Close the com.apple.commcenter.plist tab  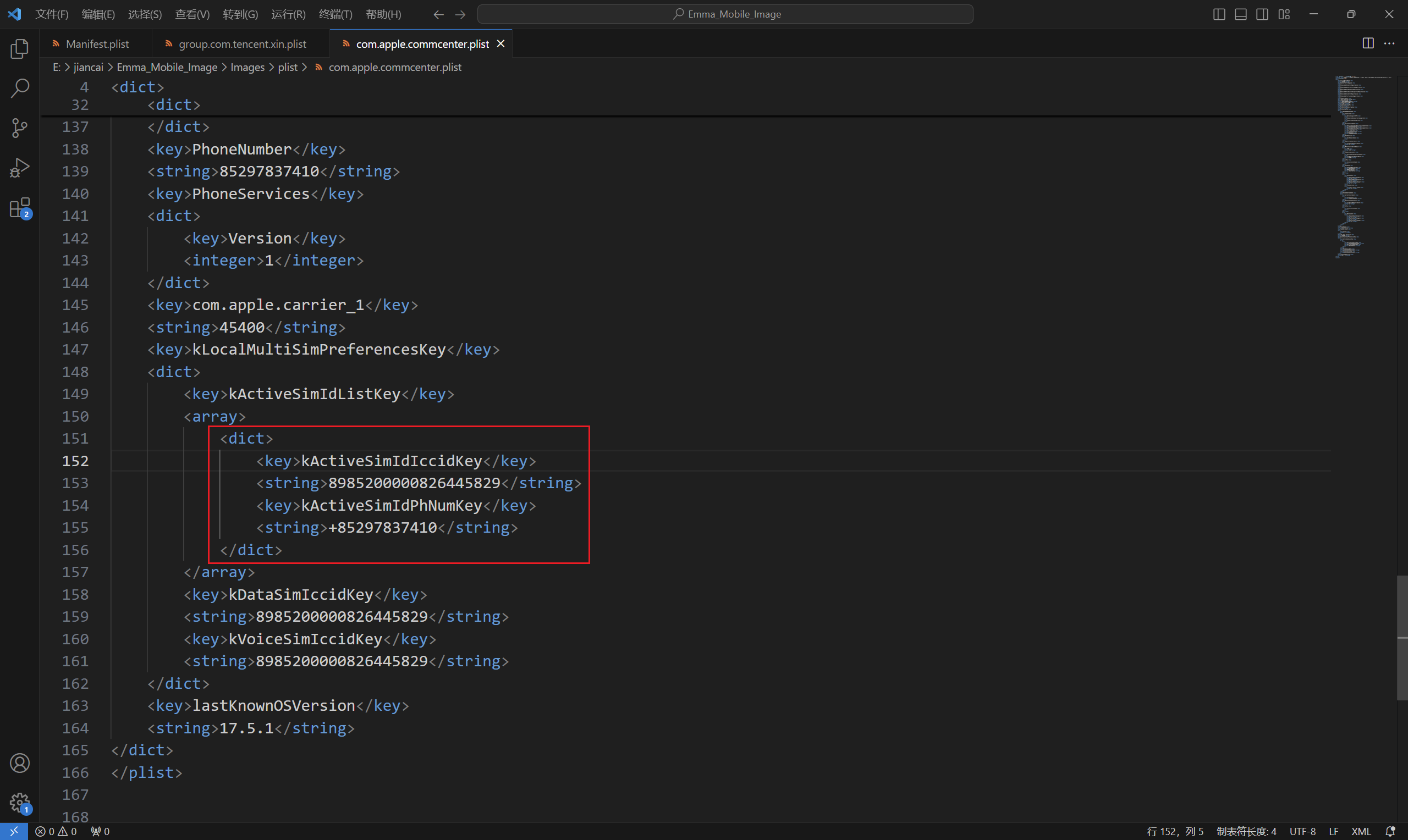501,43
